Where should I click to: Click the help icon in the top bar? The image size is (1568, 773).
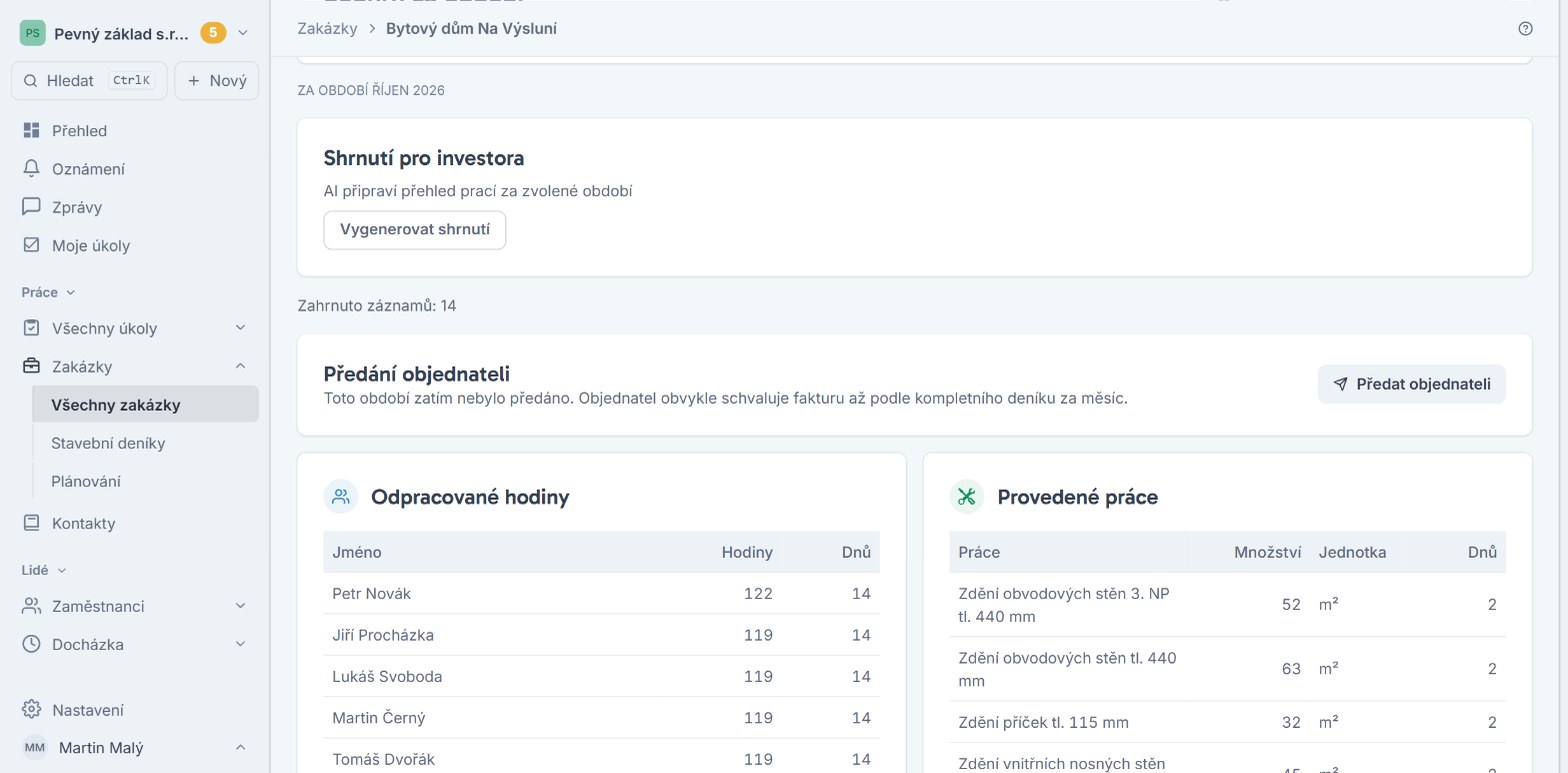click(1525, 29)
